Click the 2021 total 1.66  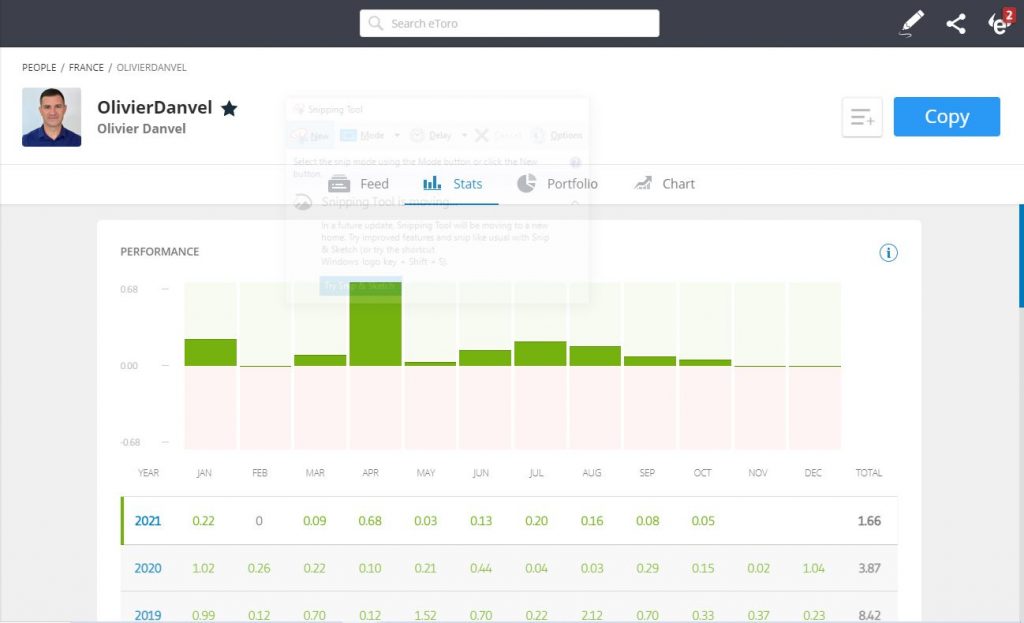(869, 521)
